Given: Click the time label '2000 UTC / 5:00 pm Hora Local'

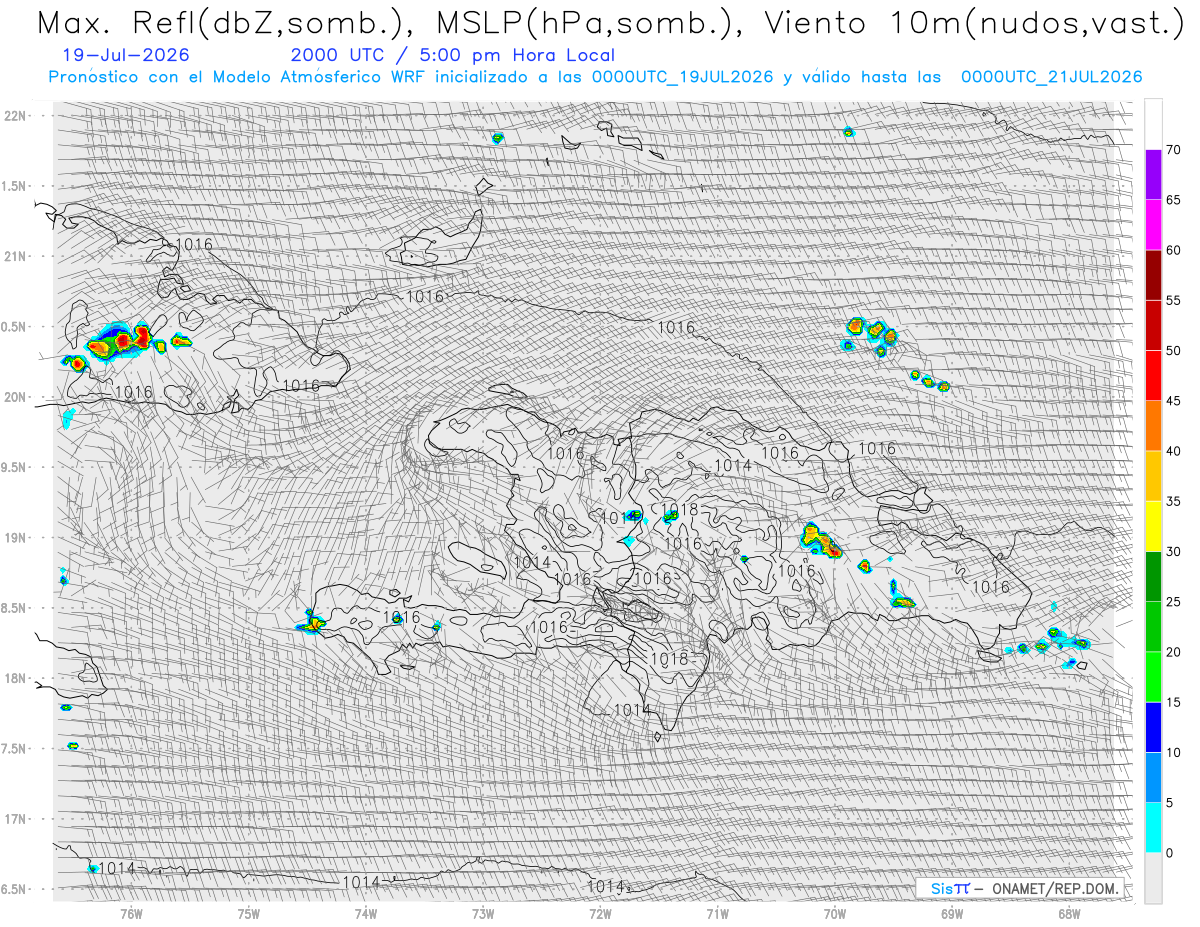Looking at the screenshot, I should click(453, 56).
